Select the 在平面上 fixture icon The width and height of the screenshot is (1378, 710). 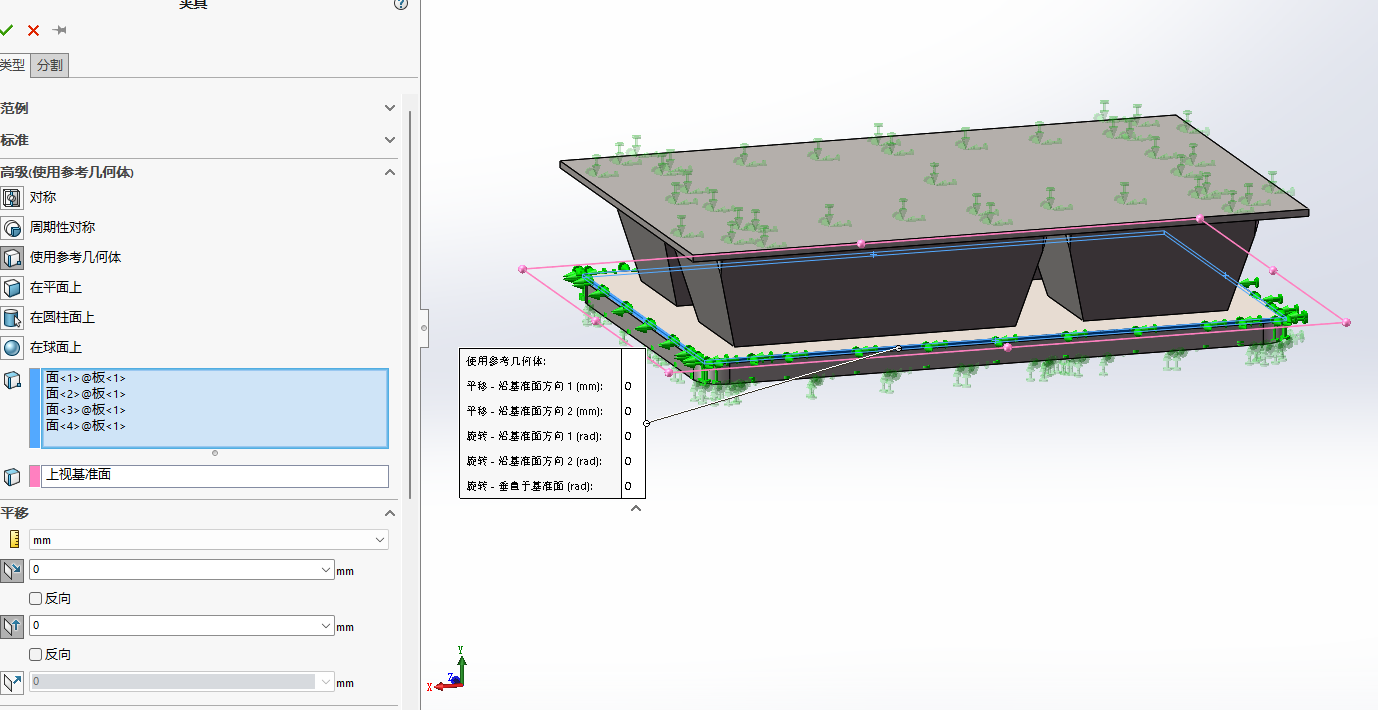pos(12,287)
